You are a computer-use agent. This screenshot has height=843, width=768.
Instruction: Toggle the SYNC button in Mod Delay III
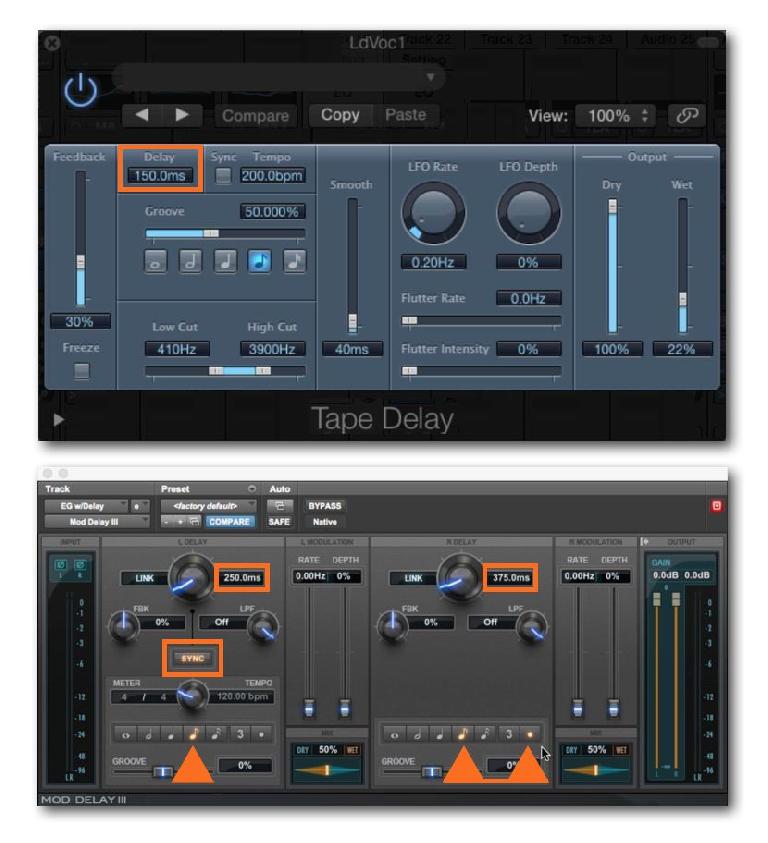193,658
